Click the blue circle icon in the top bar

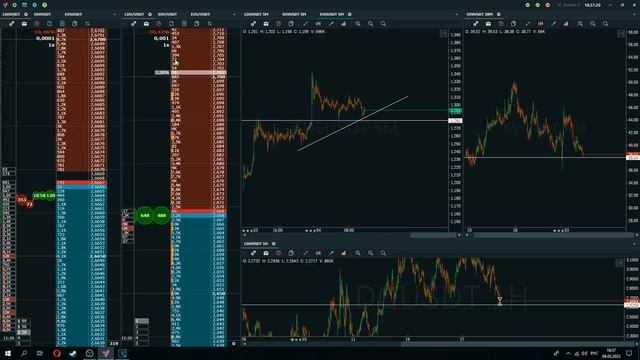coord(35,5)
